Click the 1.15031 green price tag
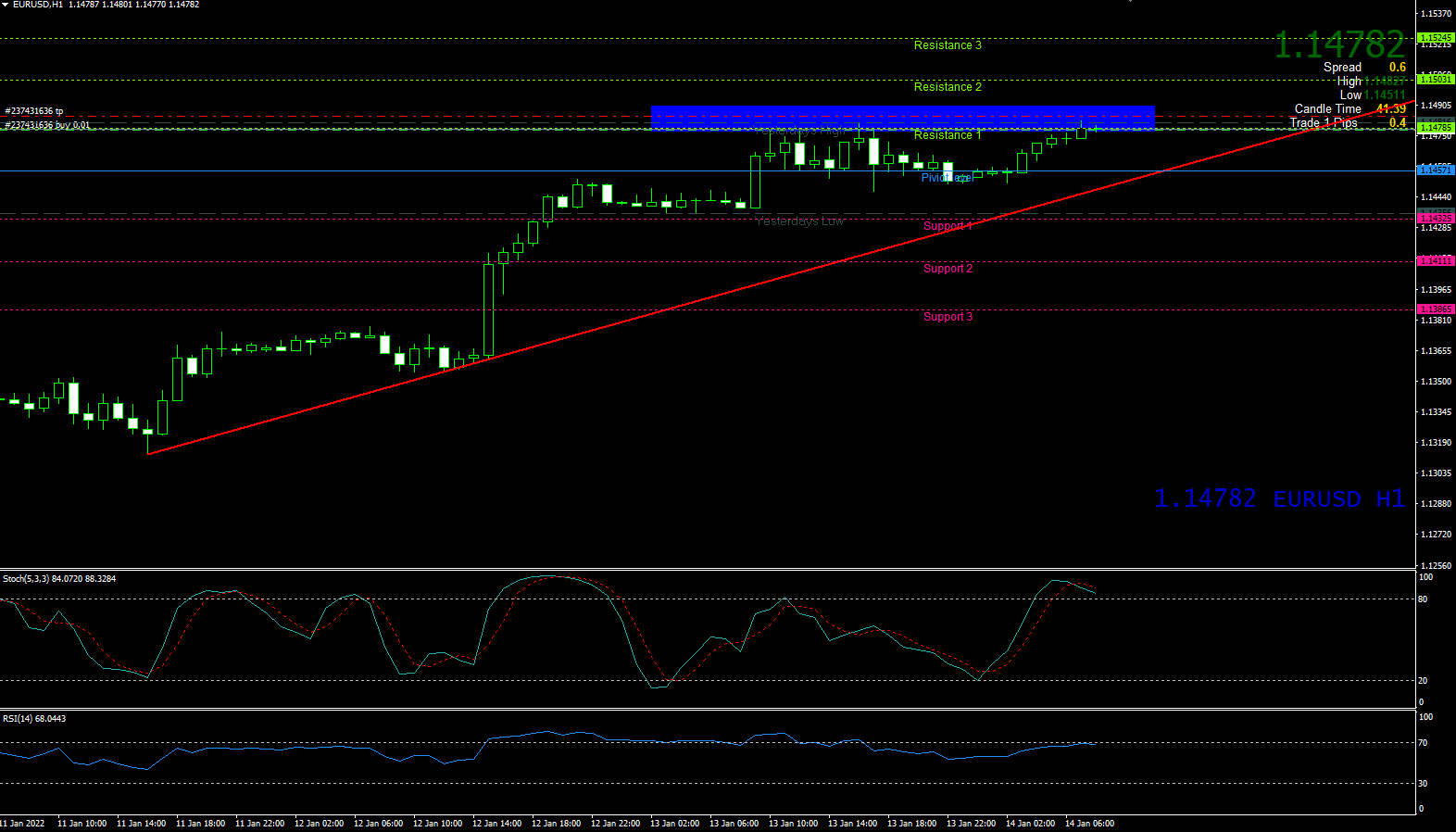1456x832 pixels. 1435,80
